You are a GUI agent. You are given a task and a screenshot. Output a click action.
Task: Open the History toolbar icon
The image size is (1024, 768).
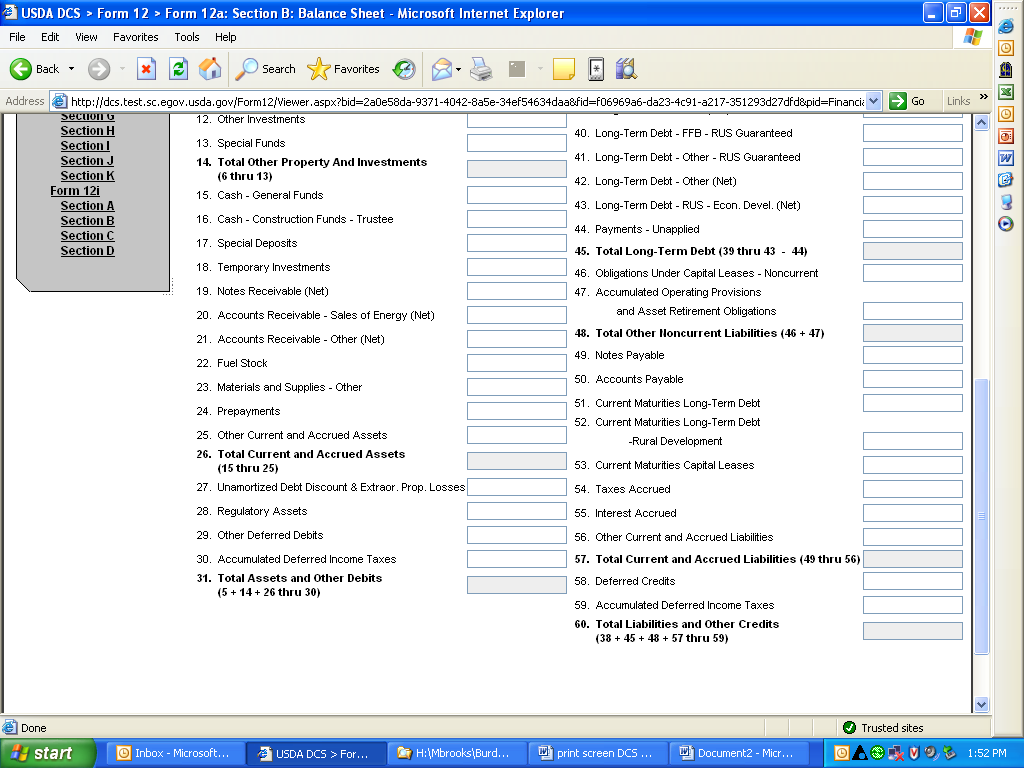tap(404, 69)
